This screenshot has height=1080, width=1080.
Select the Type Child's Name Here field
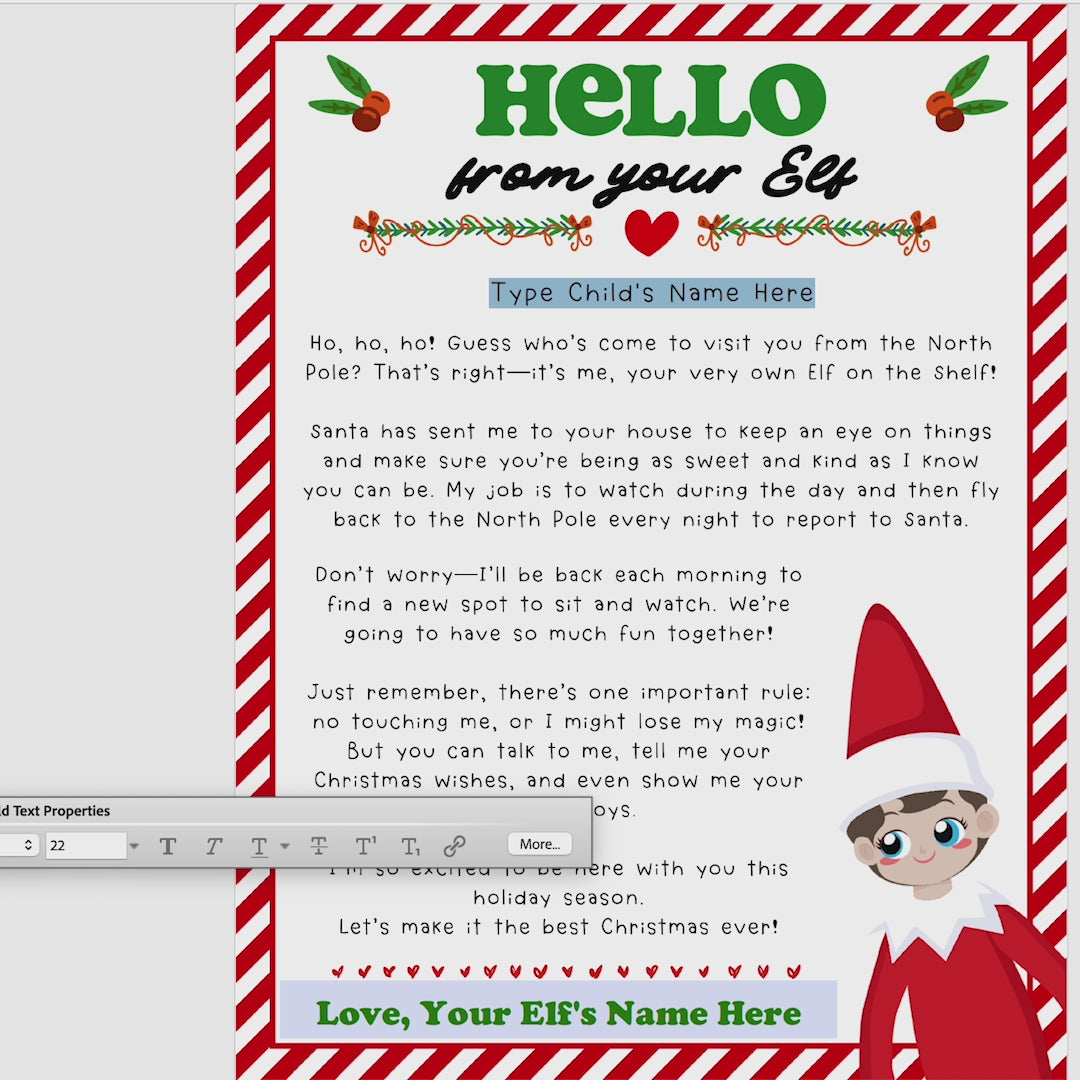click(x=652, y=293)
